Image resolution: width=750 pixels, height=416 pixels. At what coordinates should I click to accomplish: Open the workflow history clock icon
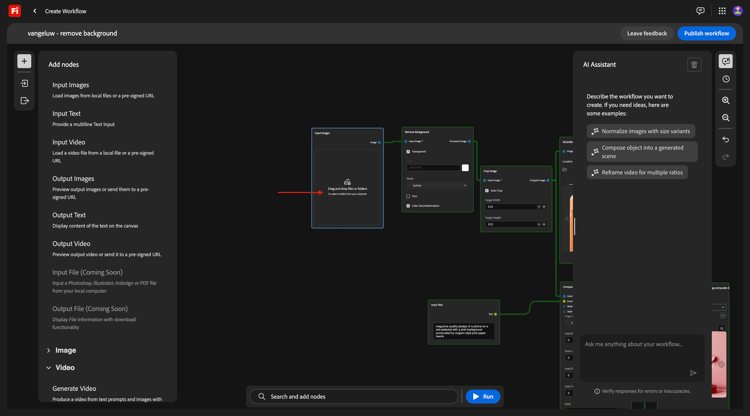tap(726, 79)
